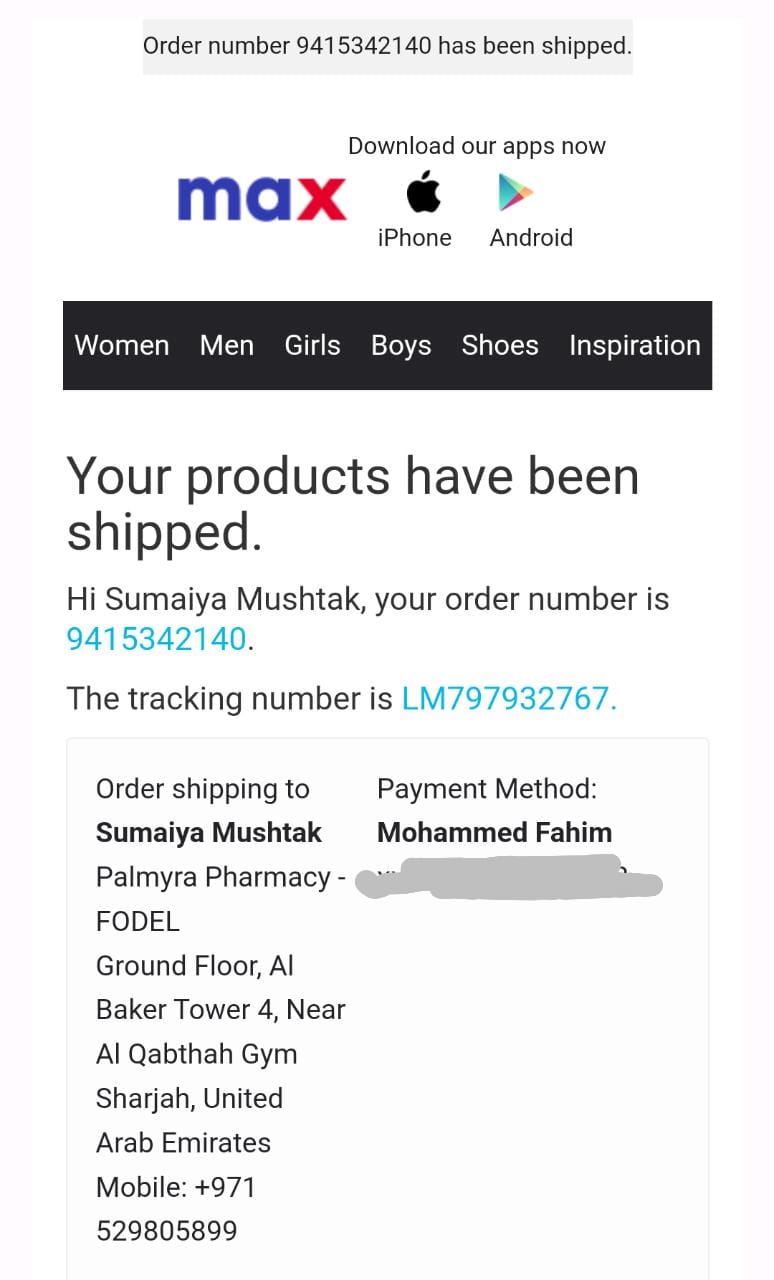Click the "Your products have been shipped" heading
The height and width of the screenshot is (1280, 774).
352,503
